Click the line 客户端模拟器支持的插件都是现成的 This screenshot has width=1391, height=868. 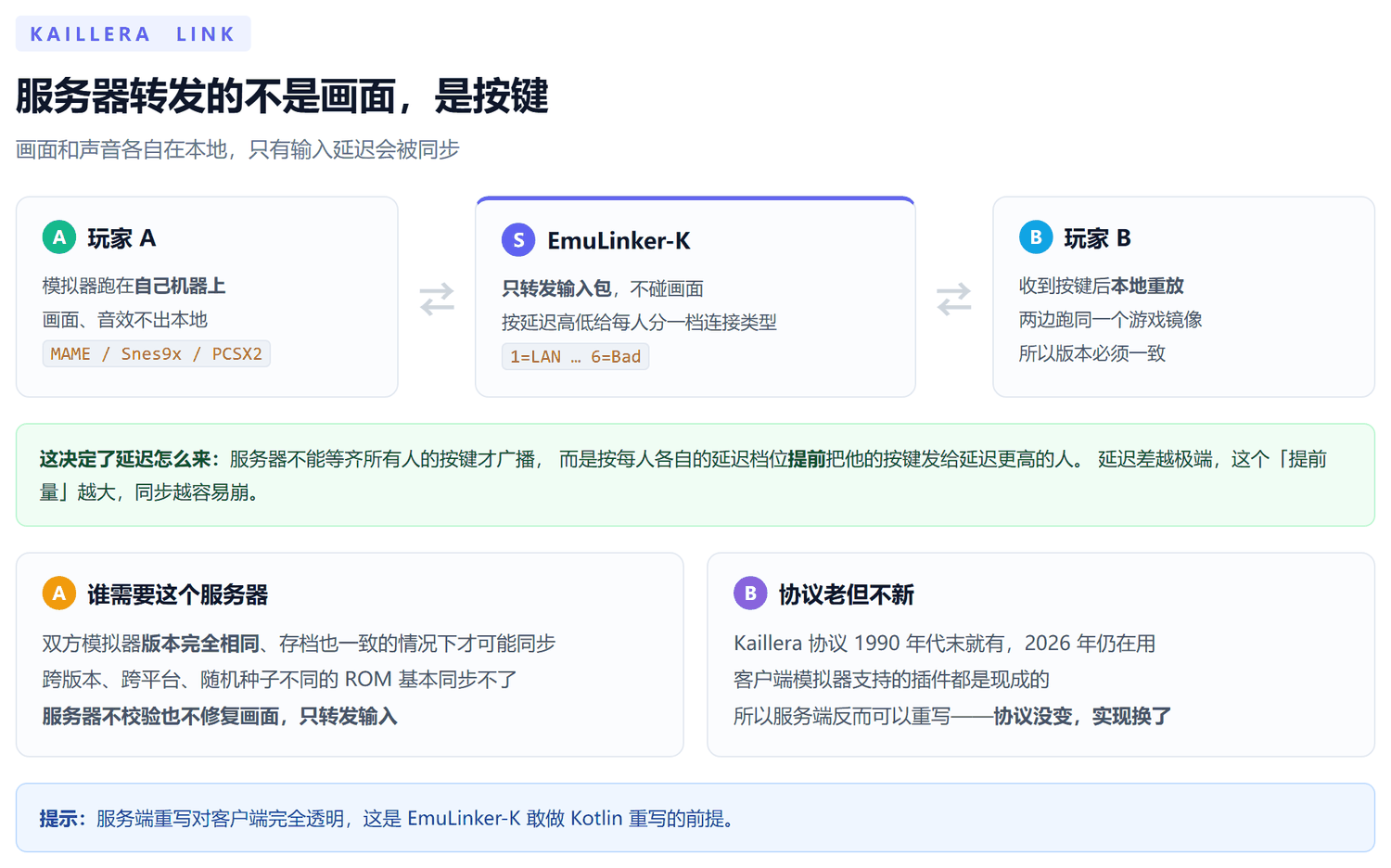(891, 680)
